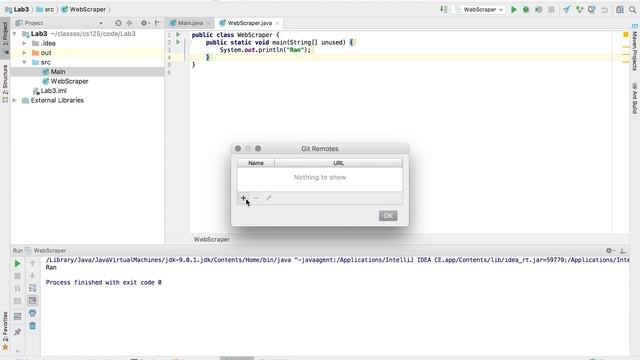
Task: Select the out folder row
Action: coord(87,53)
